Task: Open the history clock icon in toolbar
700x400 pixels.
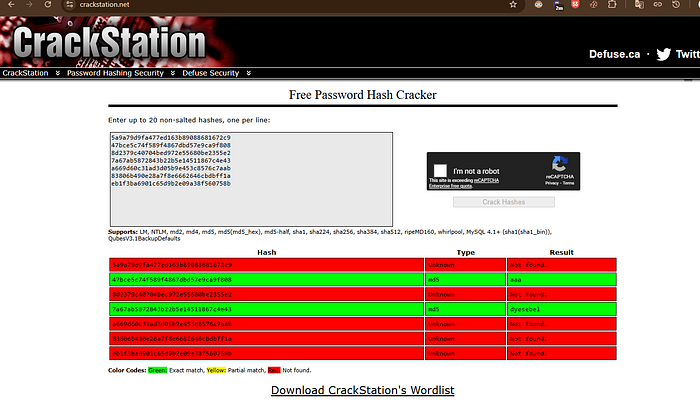Action: tap(676, 4)
